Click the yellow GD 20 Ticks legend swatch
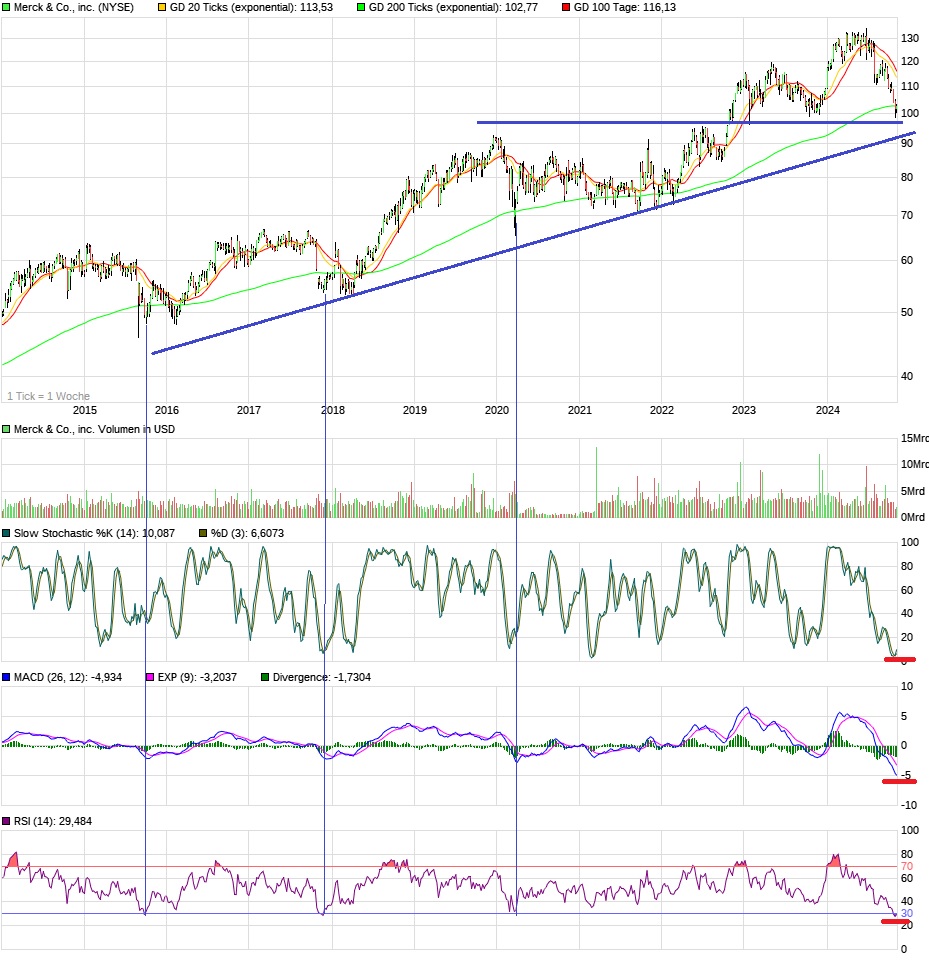Image resolution: width=929 pixels, height=964 pixels. [x=163, y=7]
